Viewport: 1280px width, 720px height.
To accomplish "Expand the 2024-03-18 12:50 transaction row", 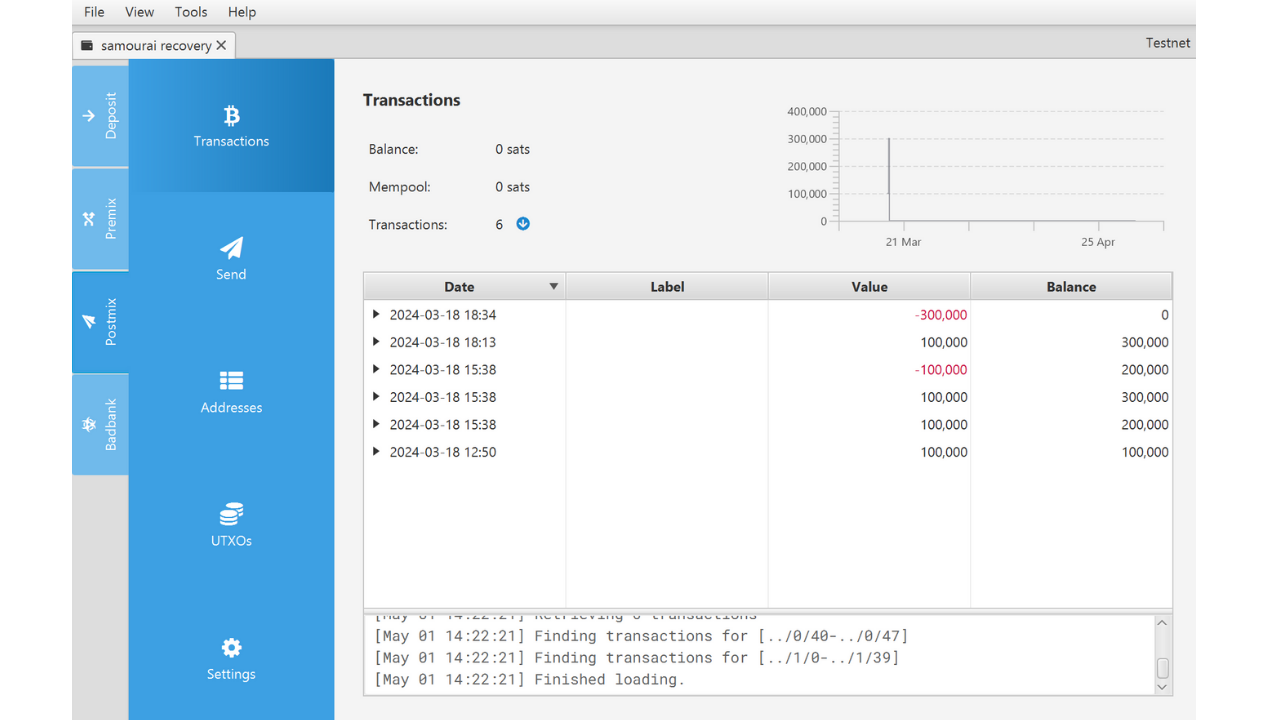I will 376,452.
